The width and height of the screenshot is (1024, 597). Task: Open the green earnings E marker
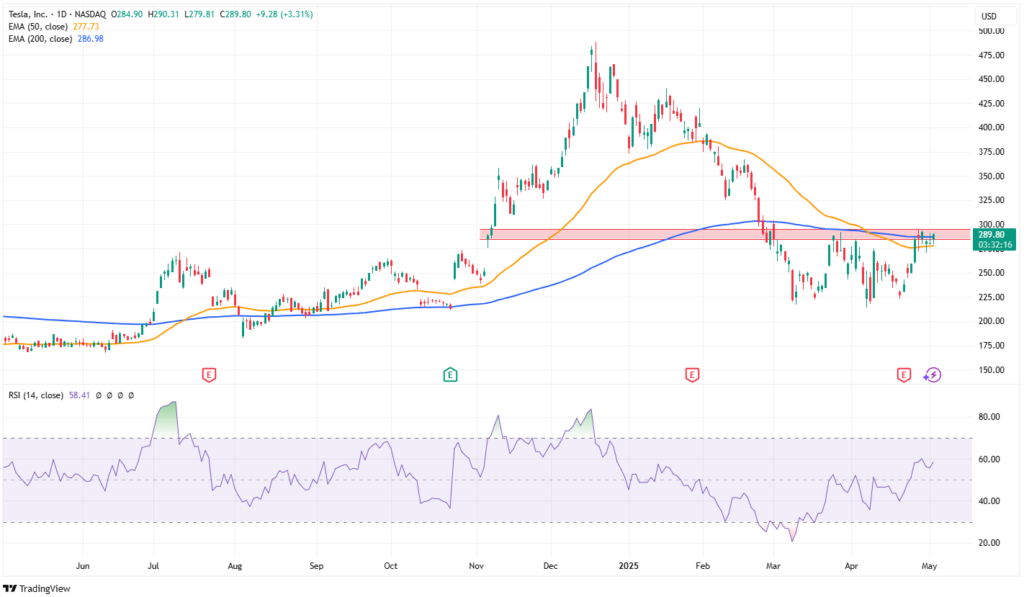(x=450, y=374)
